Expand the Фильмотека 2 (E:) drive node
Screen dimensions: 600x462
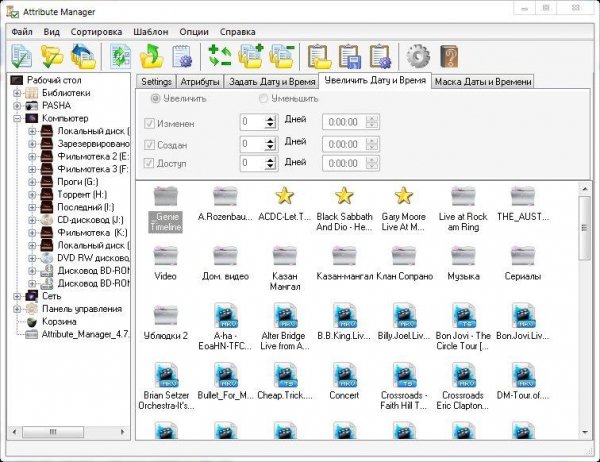(32, 157)
